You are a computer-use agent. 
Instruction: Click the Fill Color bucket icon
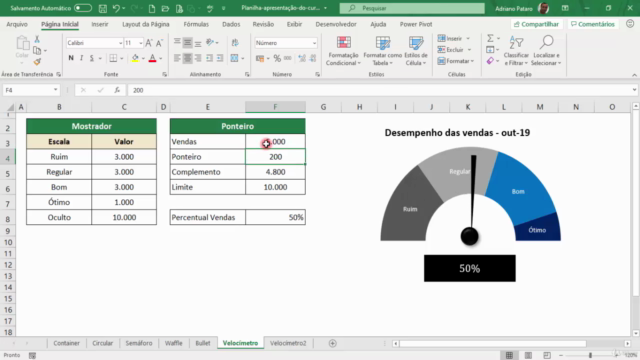point(135,58)
